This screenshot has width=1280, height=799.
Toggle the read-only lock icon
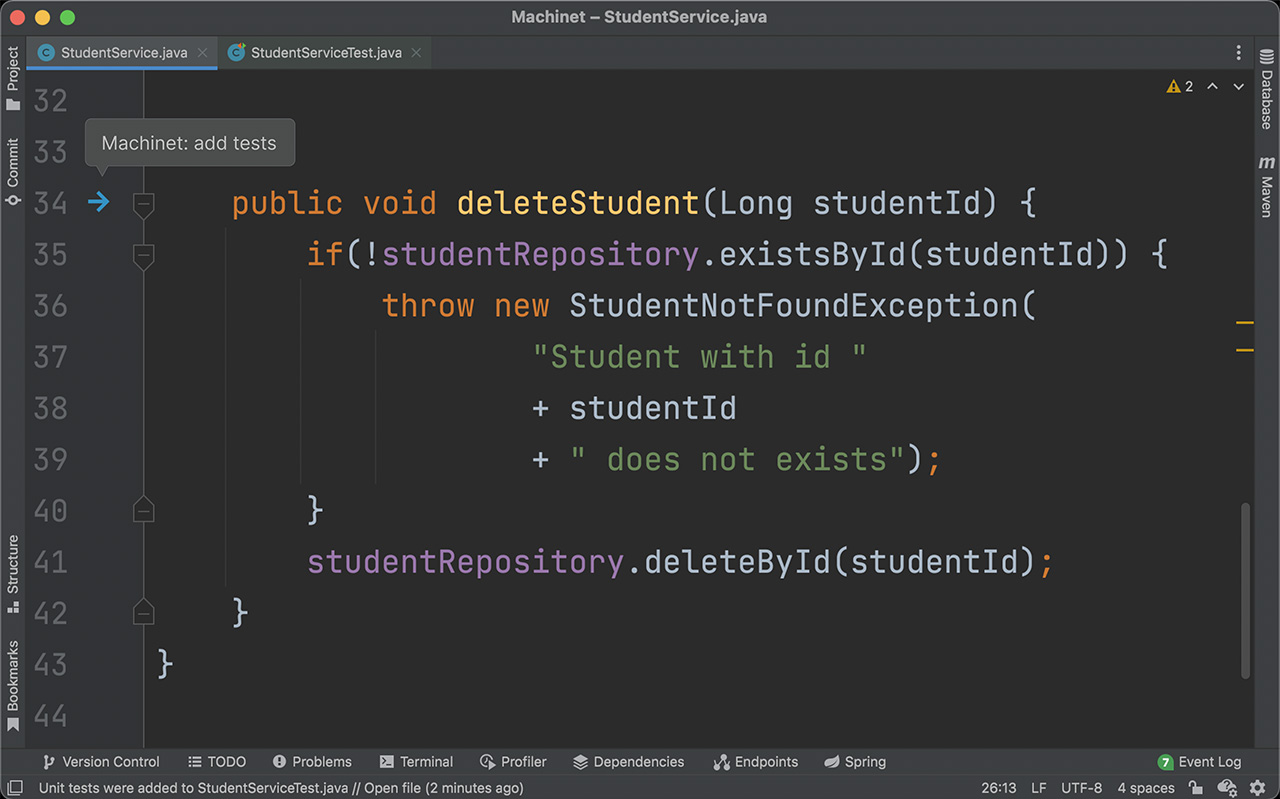1196,788
